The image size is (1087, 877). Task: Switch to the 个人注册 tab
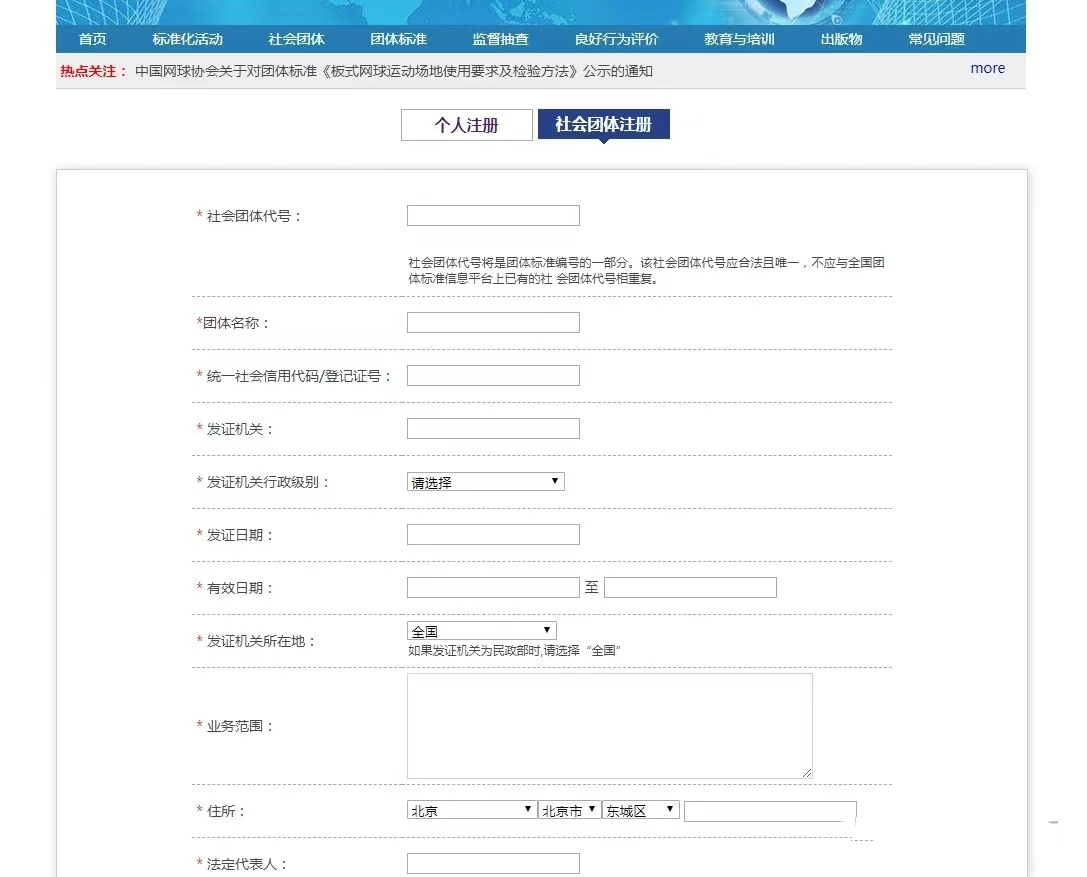click(x=466, y=125)
